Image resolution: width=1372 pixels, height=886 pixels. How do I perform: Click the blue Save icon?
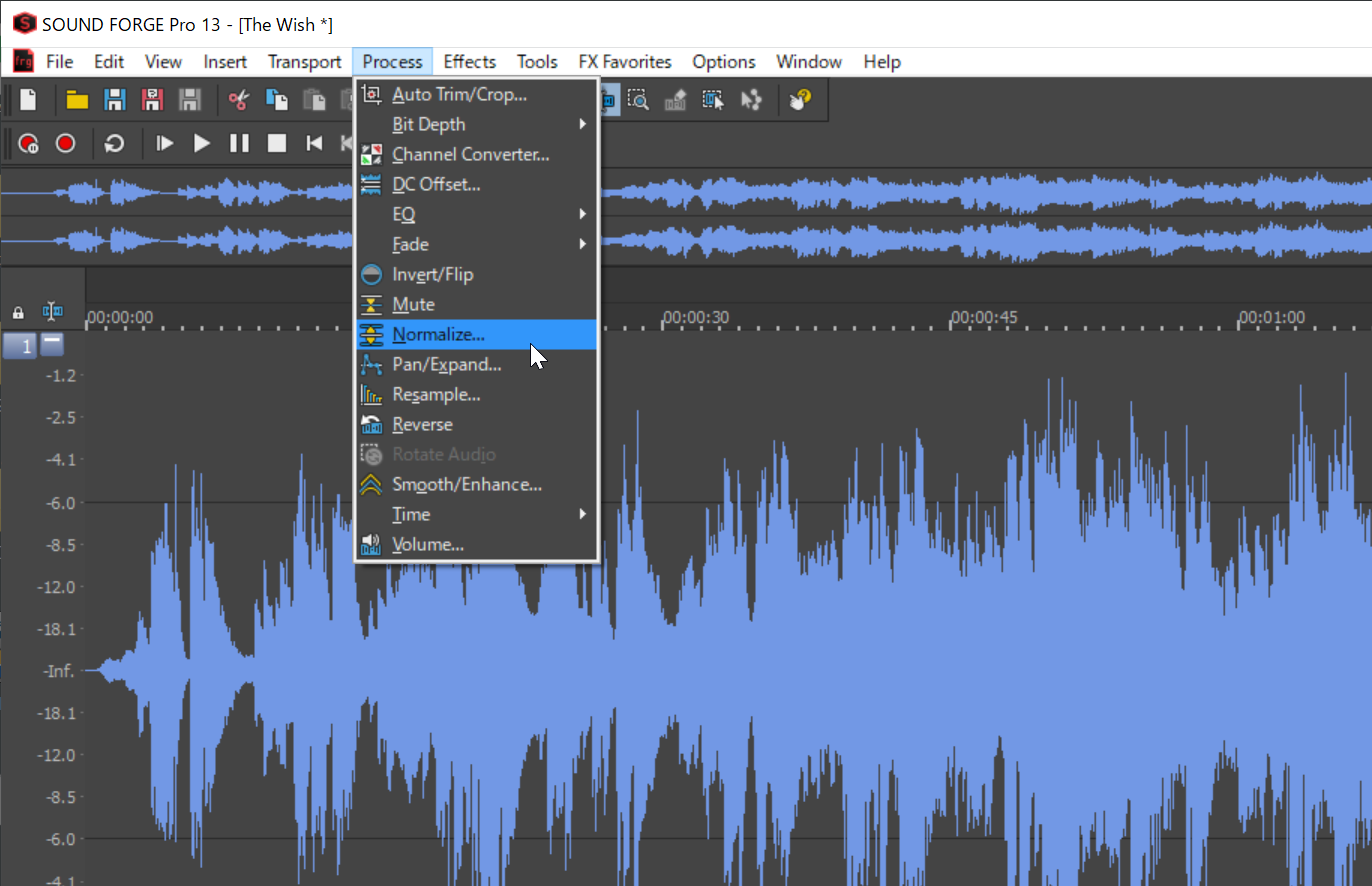click(115, 100)
